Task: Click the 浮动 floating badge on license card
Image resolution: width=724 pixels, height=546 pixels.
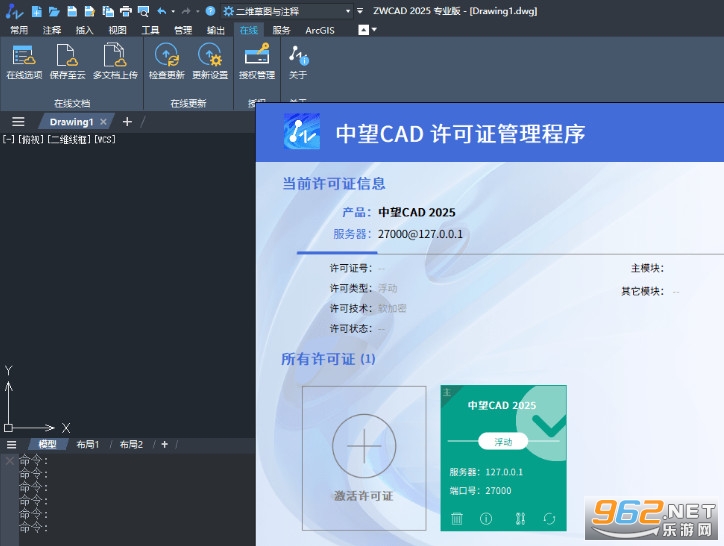Action: pos(503,442)
